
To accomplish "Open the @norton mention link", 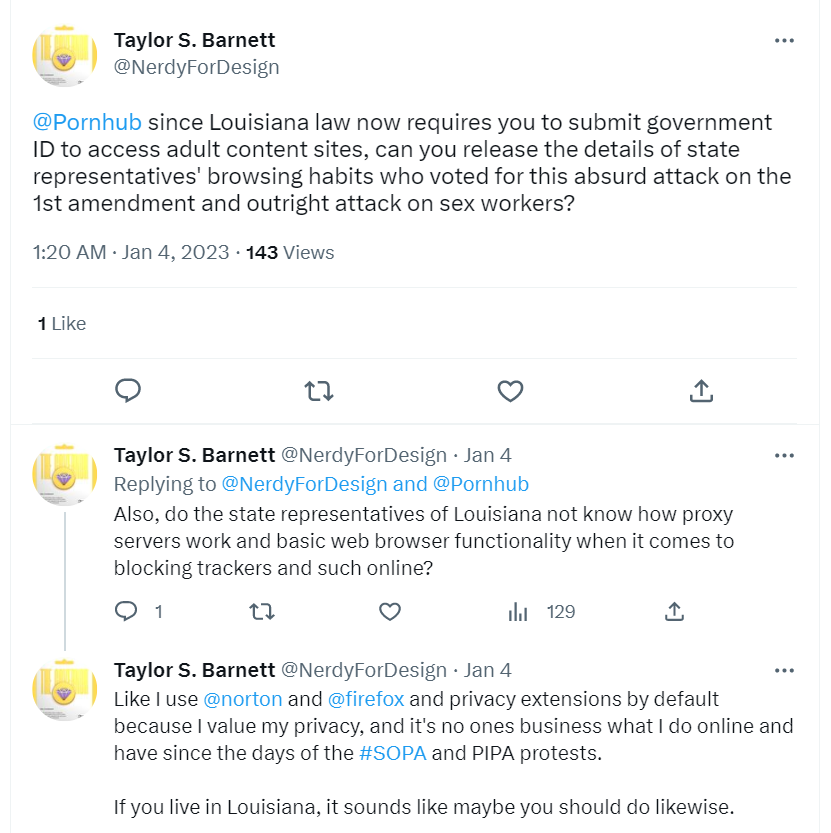I will point(243,699).
